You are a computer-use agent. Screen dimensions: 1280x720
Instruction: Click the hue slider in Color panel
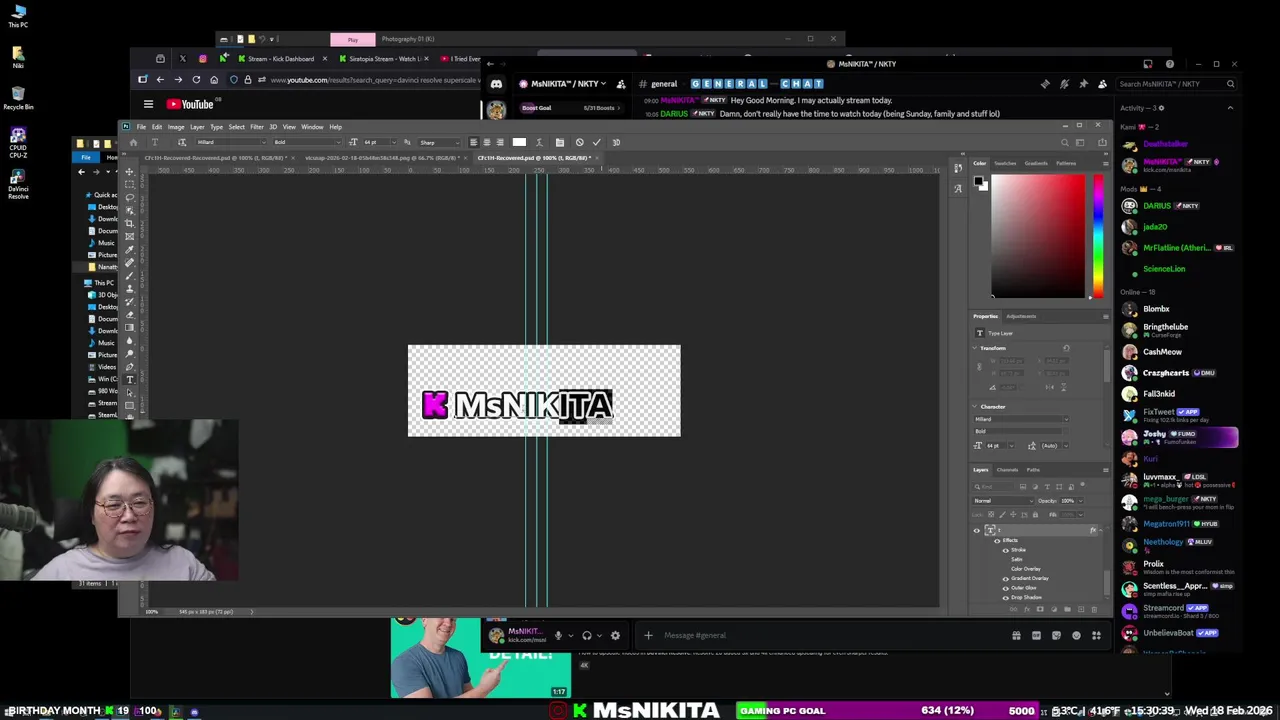tap(1098, 236)
